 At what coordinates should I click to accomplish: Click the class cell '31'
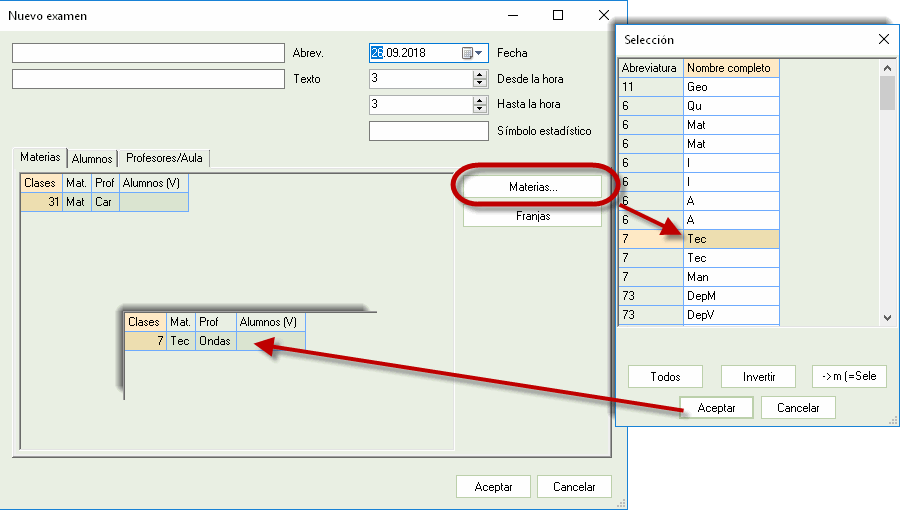41,202
